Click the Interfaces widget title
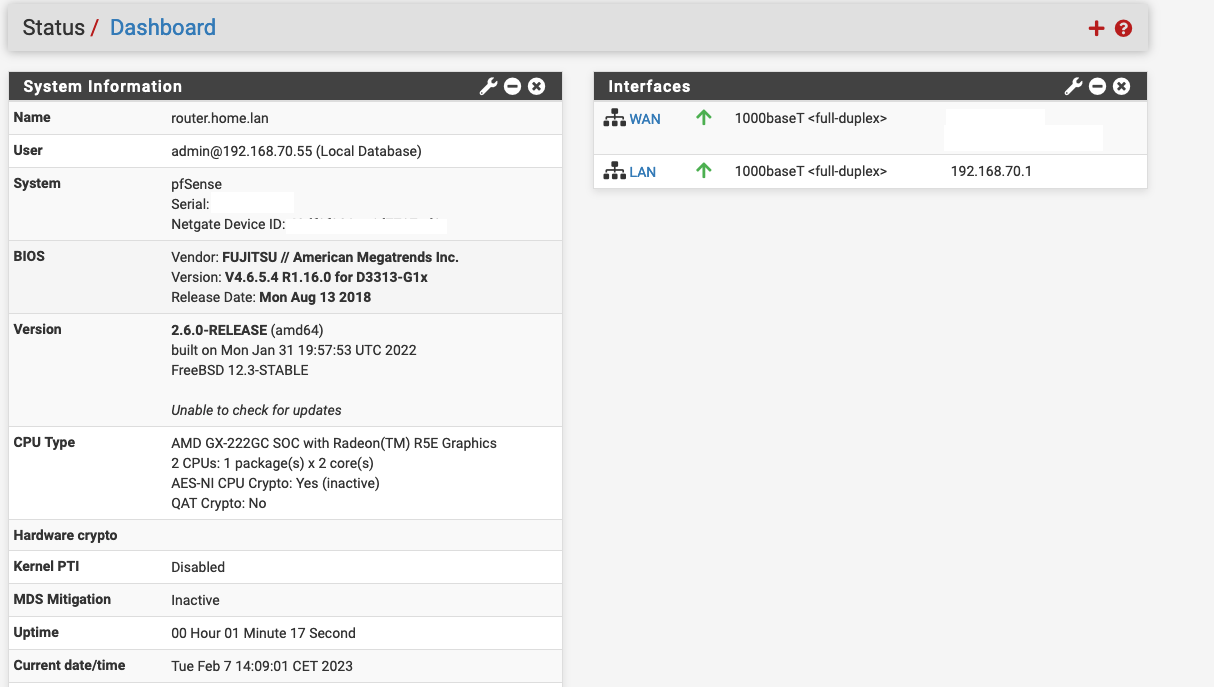The width and height of the screenshot is (1214, 687). point(649,86)
